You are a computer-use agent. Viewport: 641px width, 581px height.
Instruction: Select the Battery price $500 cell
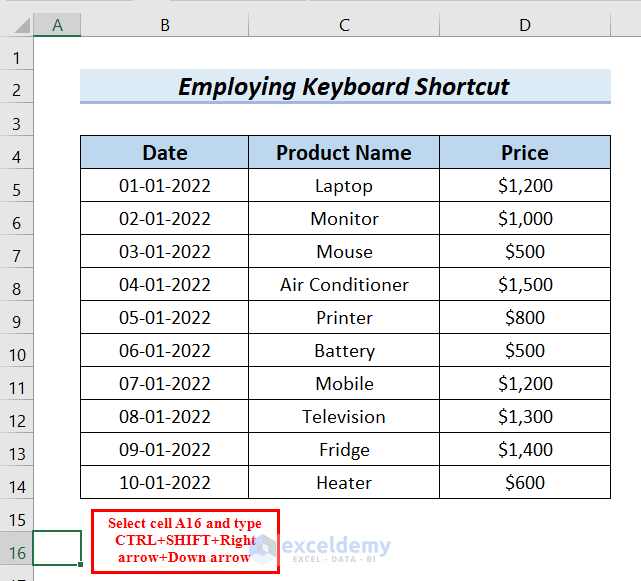click(525, 350)
